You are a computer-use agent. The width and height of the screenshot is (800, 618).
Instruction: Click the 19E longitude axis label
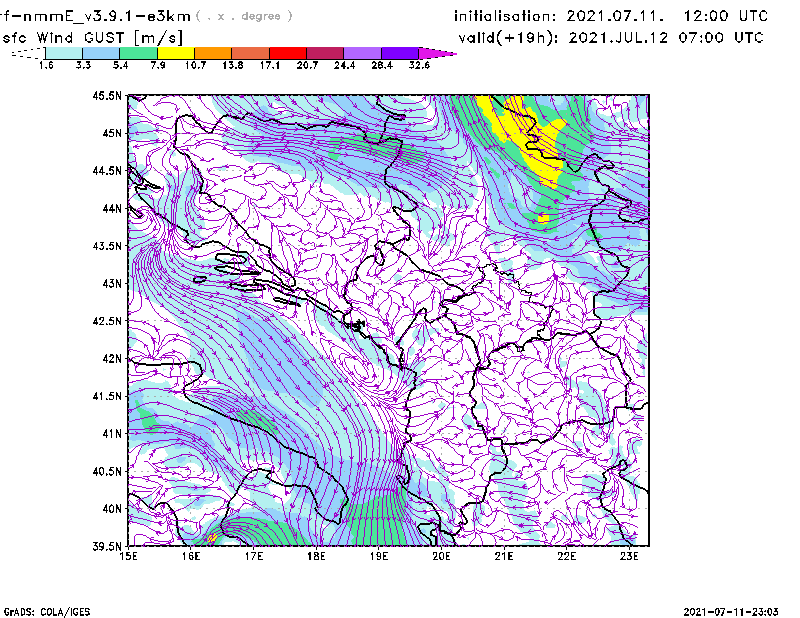tap(379, 558)
